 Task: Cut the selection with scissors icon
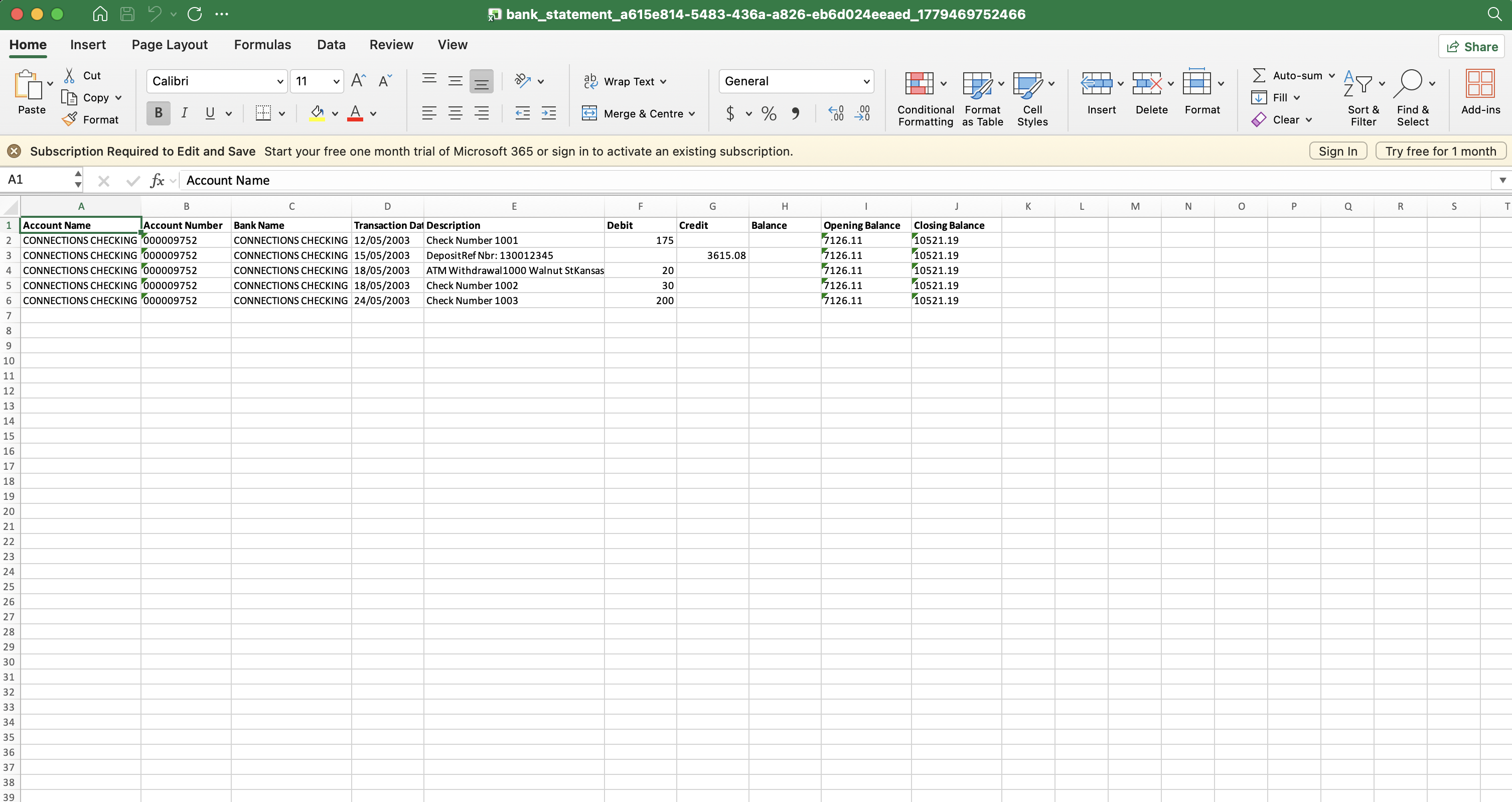[69, 75]
